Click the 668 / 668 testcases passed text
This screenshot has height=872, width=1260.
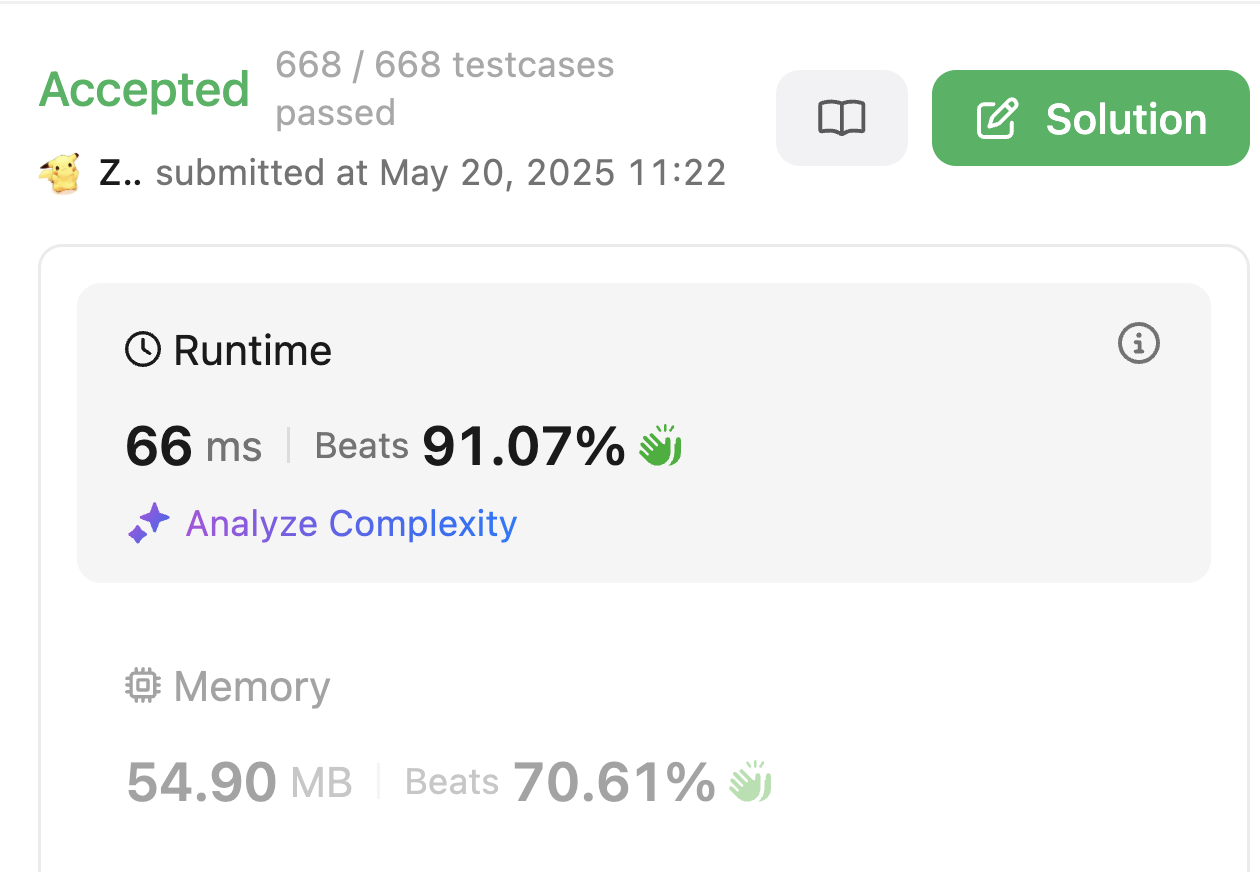pyautogui.click(x=444, y=88)
